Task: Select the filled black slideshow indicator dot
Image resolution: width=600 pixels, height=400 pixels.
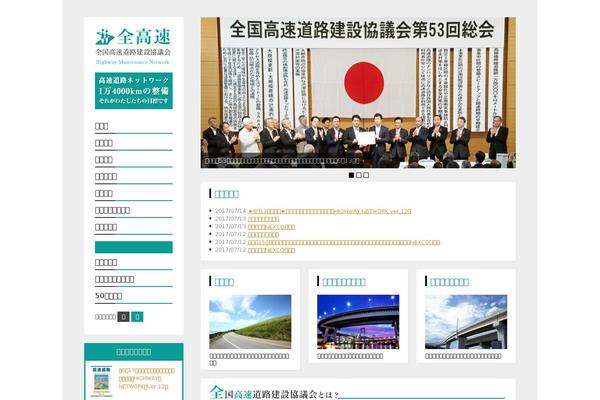Action: pyautogui.click(x=351, y=175)
